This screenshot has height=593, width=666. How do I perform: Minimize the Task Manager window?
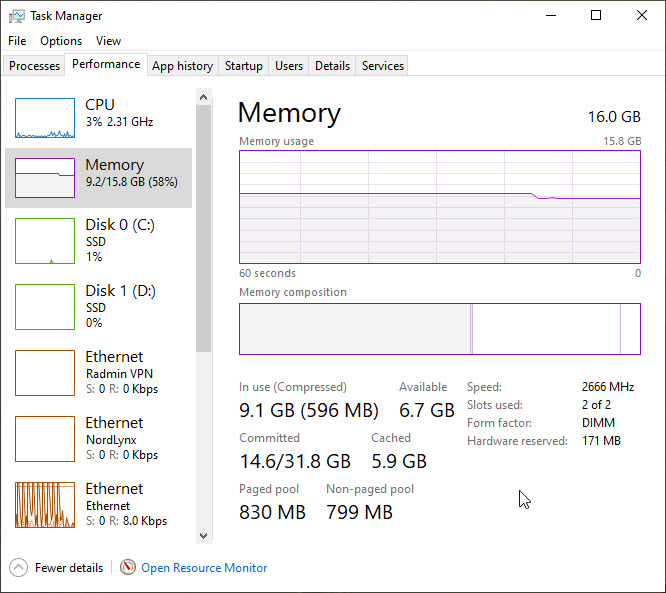click(x=551, y=16)
